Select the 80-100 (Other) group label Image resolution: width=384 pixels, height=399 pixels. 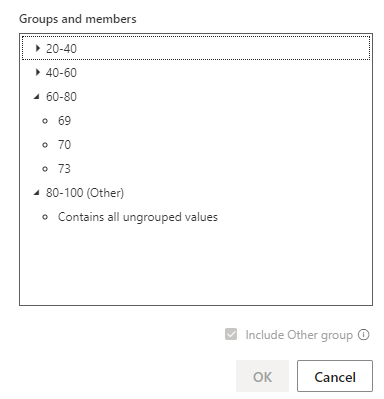coord(85,193)
